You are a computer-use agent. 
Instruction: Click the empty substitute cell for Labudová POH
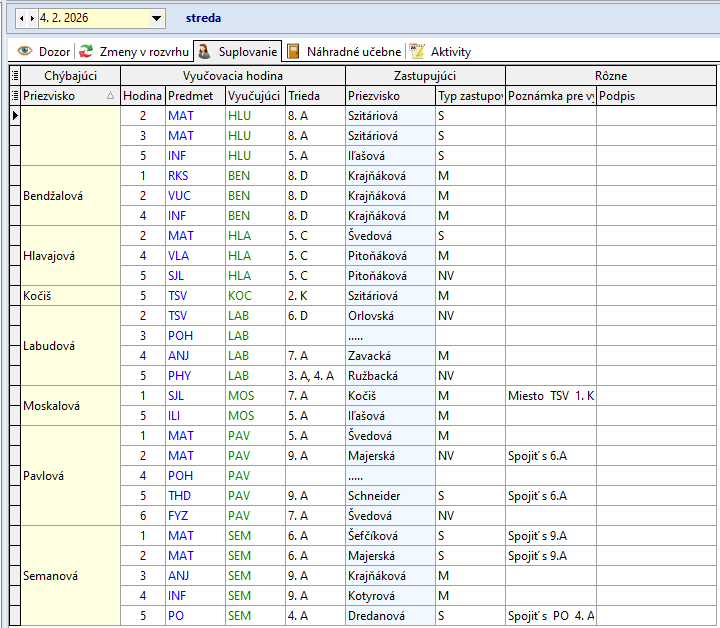click(390, 336)
